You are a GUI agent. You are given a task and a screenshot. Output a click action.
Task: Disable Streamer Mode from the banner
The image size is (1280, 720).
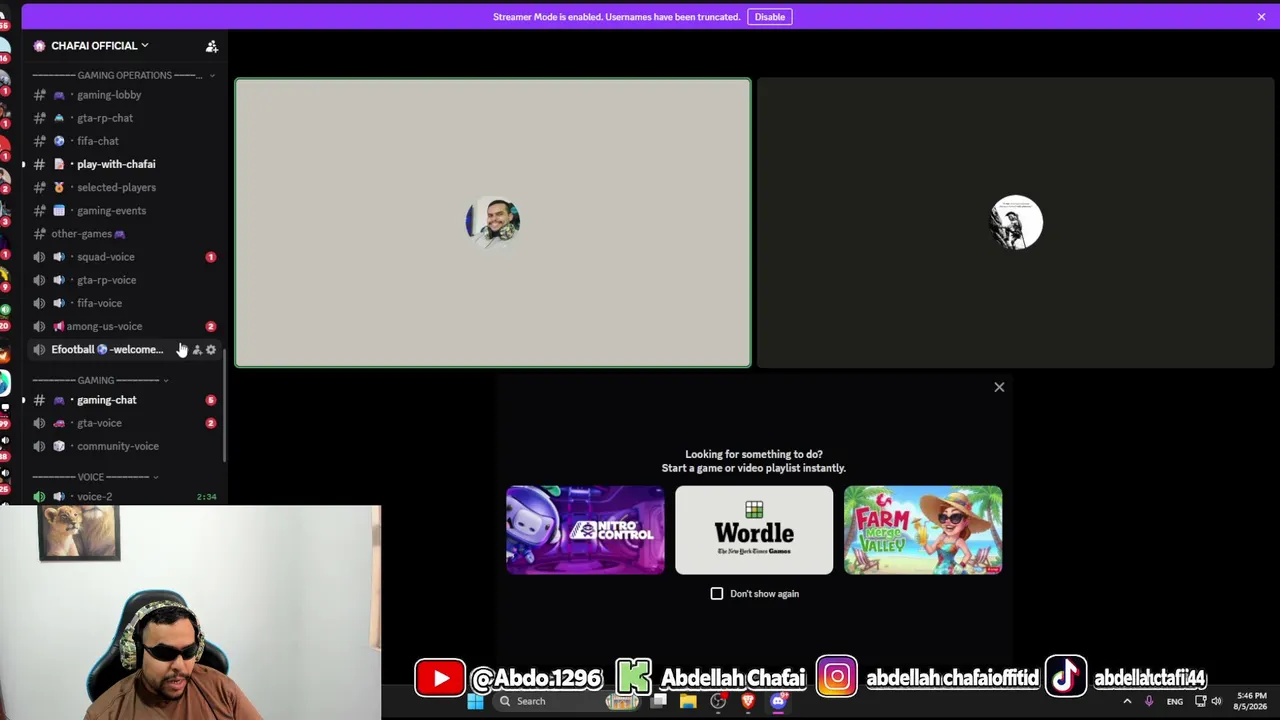point(770,17)
